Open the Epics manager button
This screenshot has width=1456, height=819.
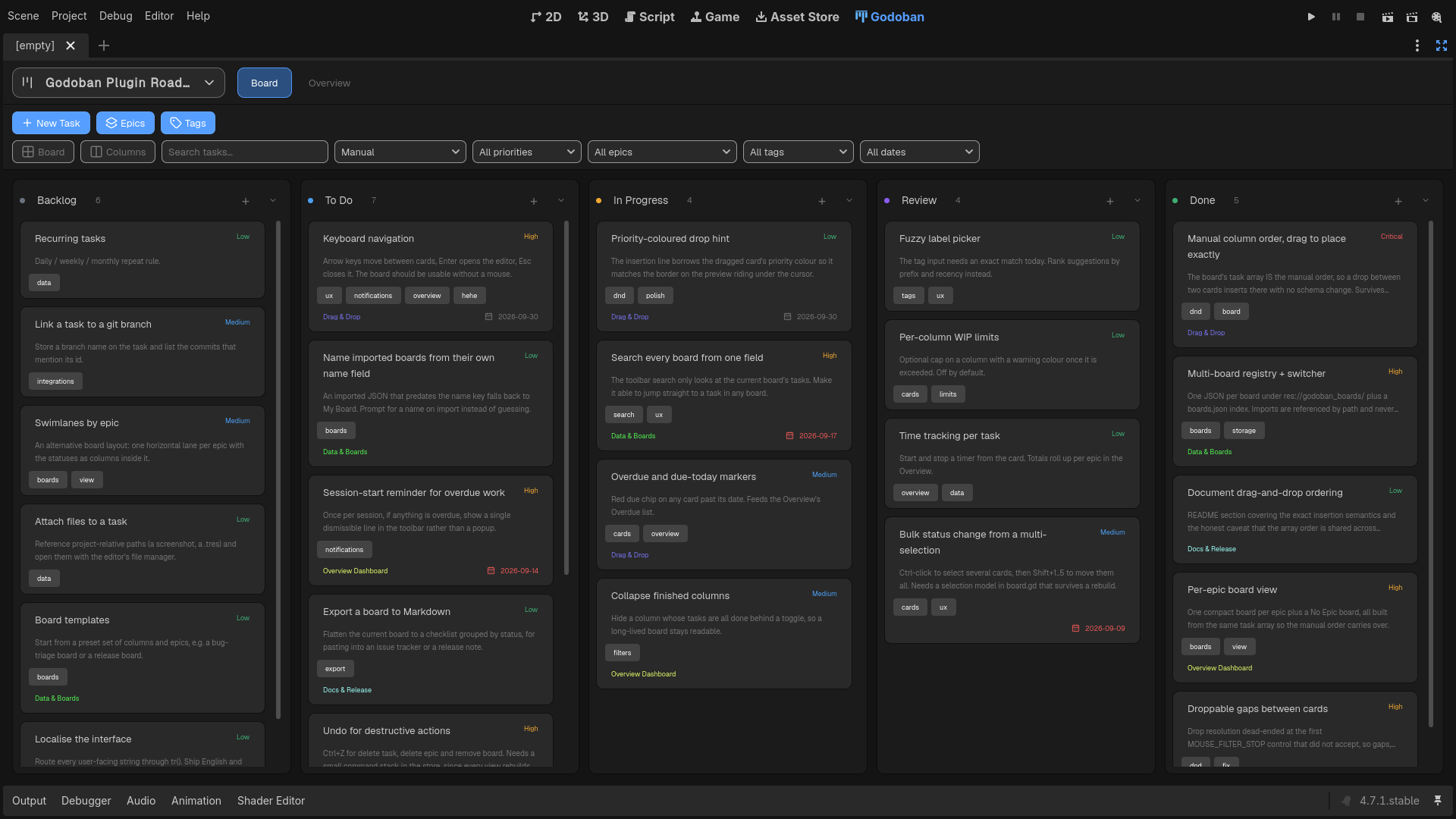point(125,123)
